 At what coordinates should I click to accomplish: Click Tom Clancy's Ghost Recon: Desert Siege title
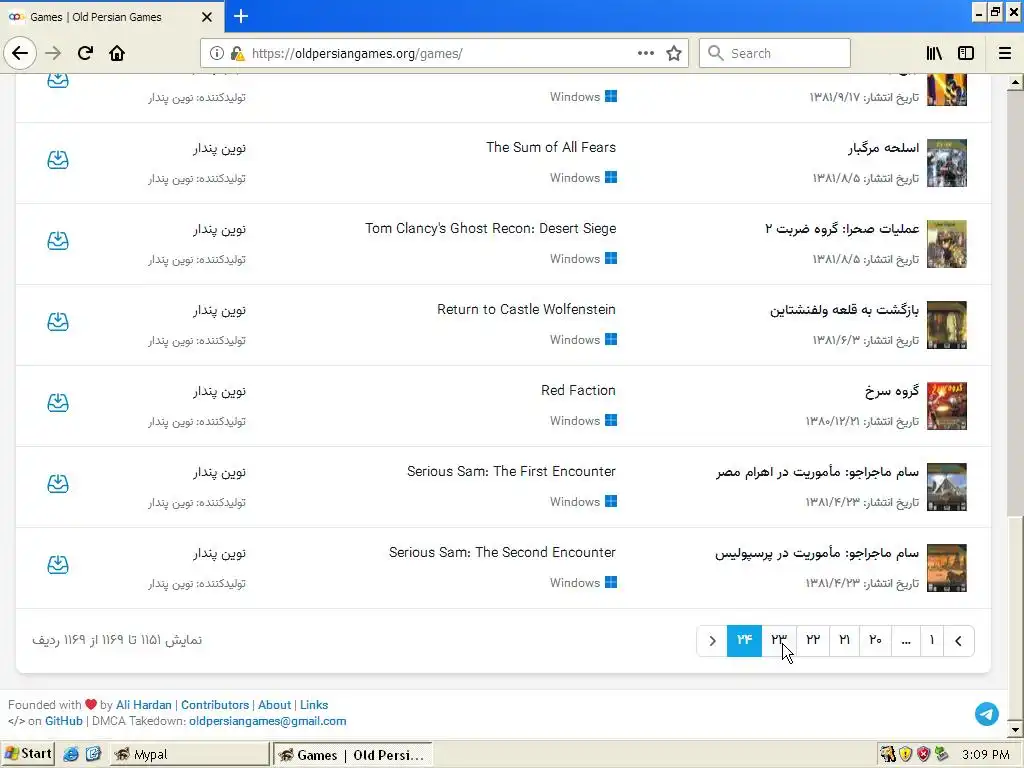coord(490,228)
